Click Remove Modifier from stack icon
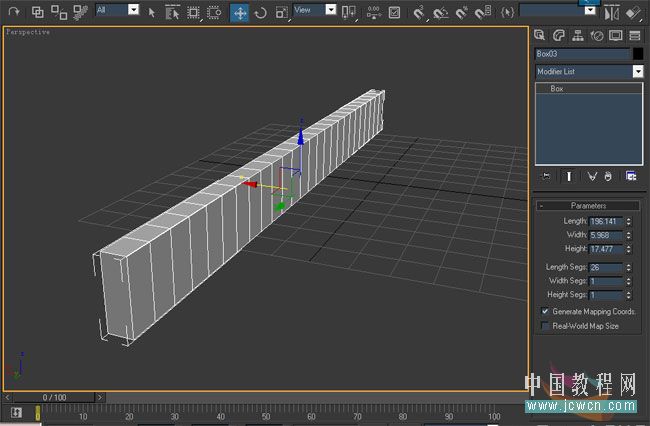This screenshot has width=650, height=426. point(608,177)
